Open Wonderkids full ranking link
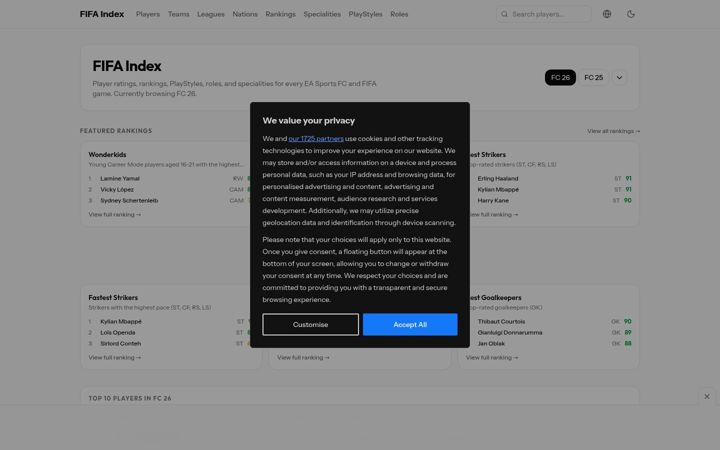This screenshot has height=450, width=720. coord(115,214)
